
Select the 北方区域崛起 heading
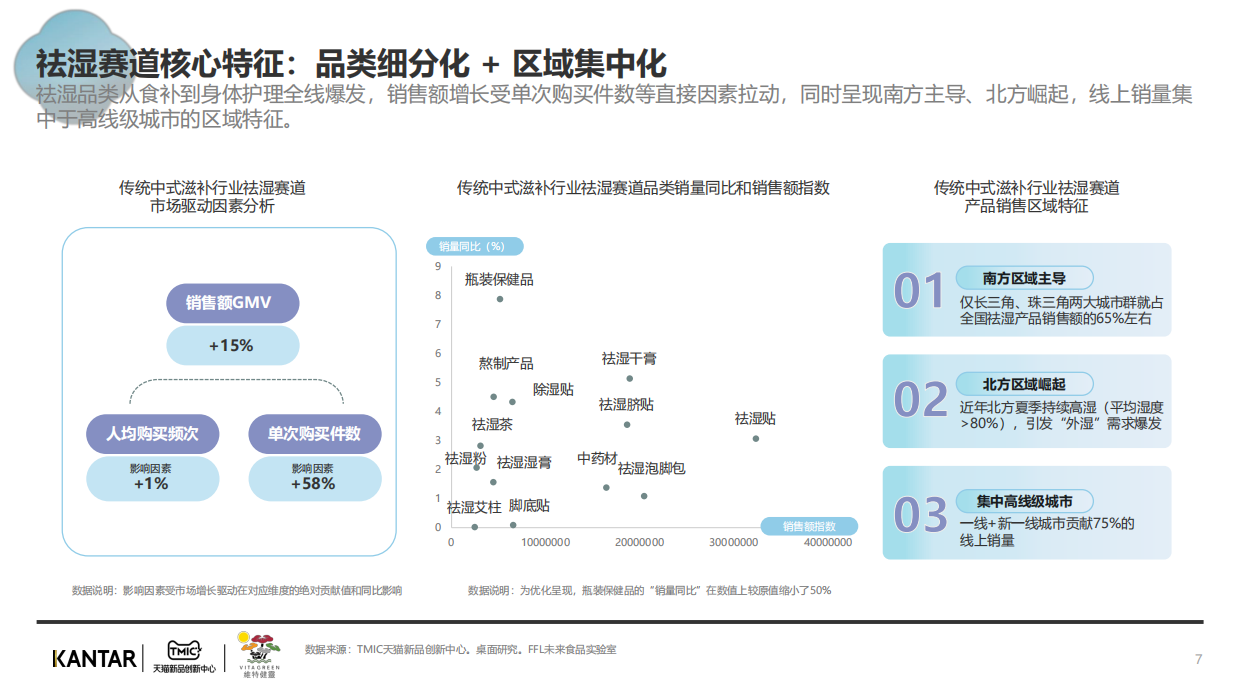(x=1024, y=383)
